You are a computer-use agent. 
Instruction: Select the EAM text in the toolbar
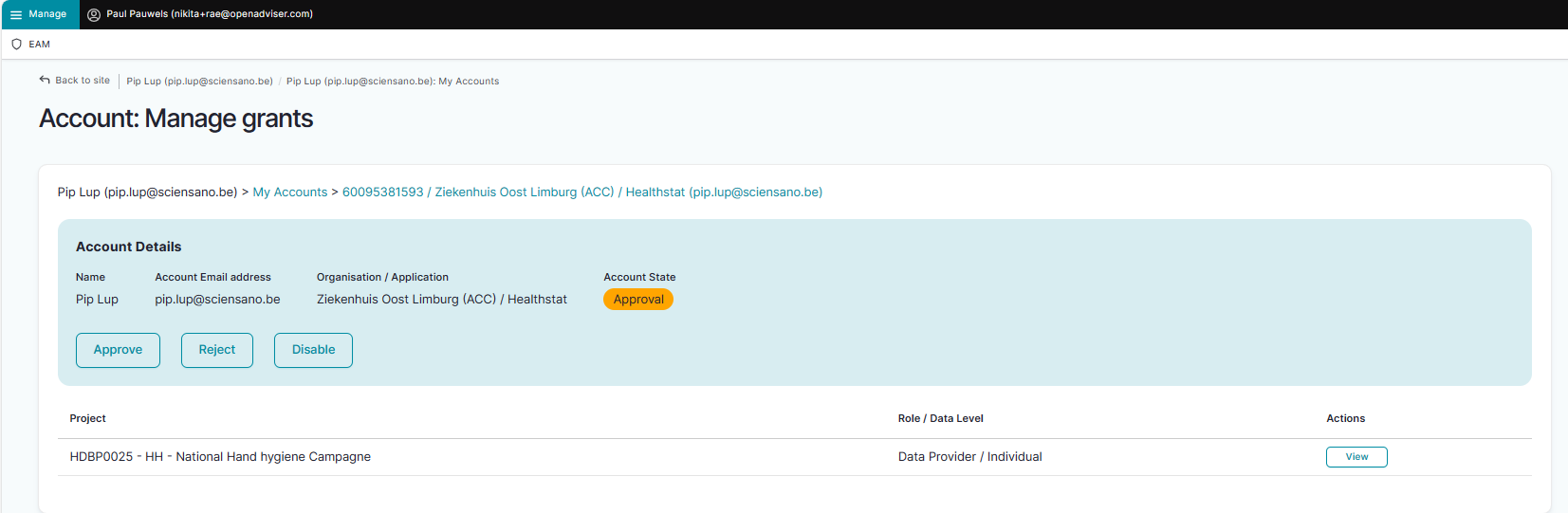[40, 45]
